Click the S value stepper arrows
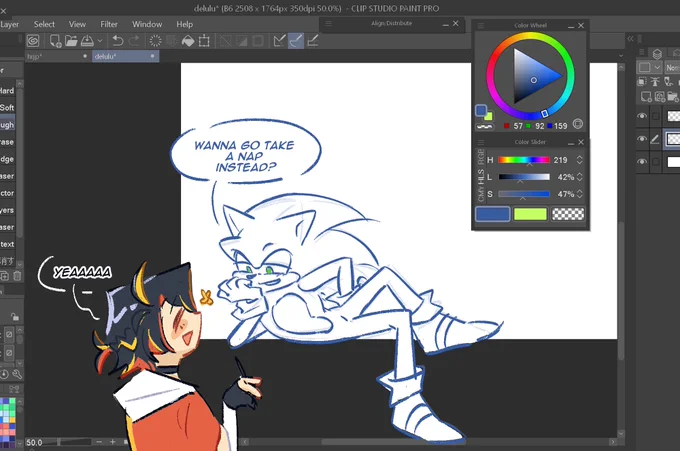The height and width of the screenshot is (451, 680). click(579, 194)
